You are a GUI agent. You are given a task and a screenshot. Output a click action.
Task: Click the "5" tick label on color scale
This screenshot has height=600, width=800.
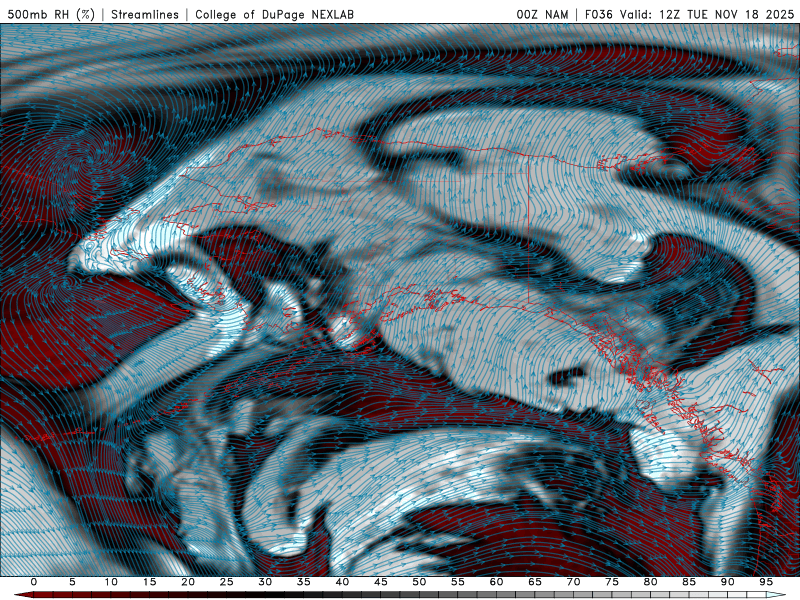click(72, 582)
